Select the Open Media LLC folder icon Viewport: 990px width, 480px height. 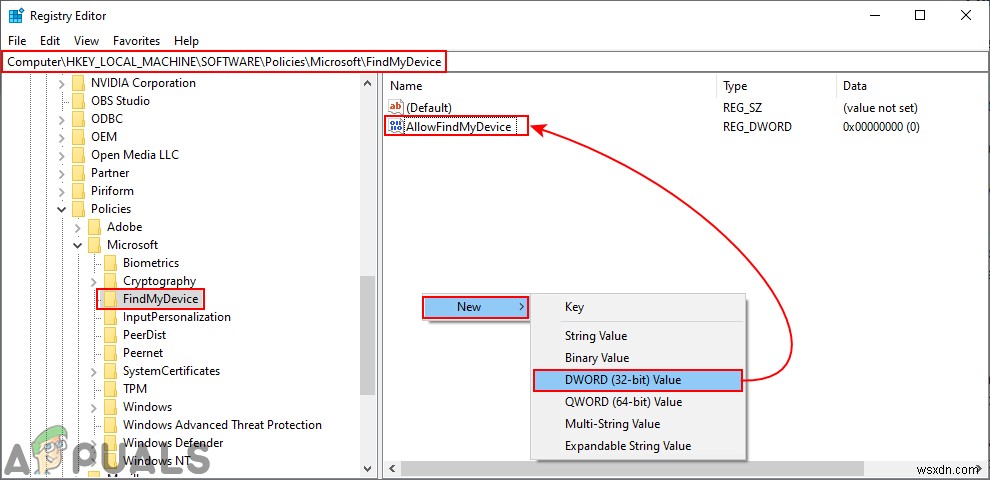click(x=78, y=155)
